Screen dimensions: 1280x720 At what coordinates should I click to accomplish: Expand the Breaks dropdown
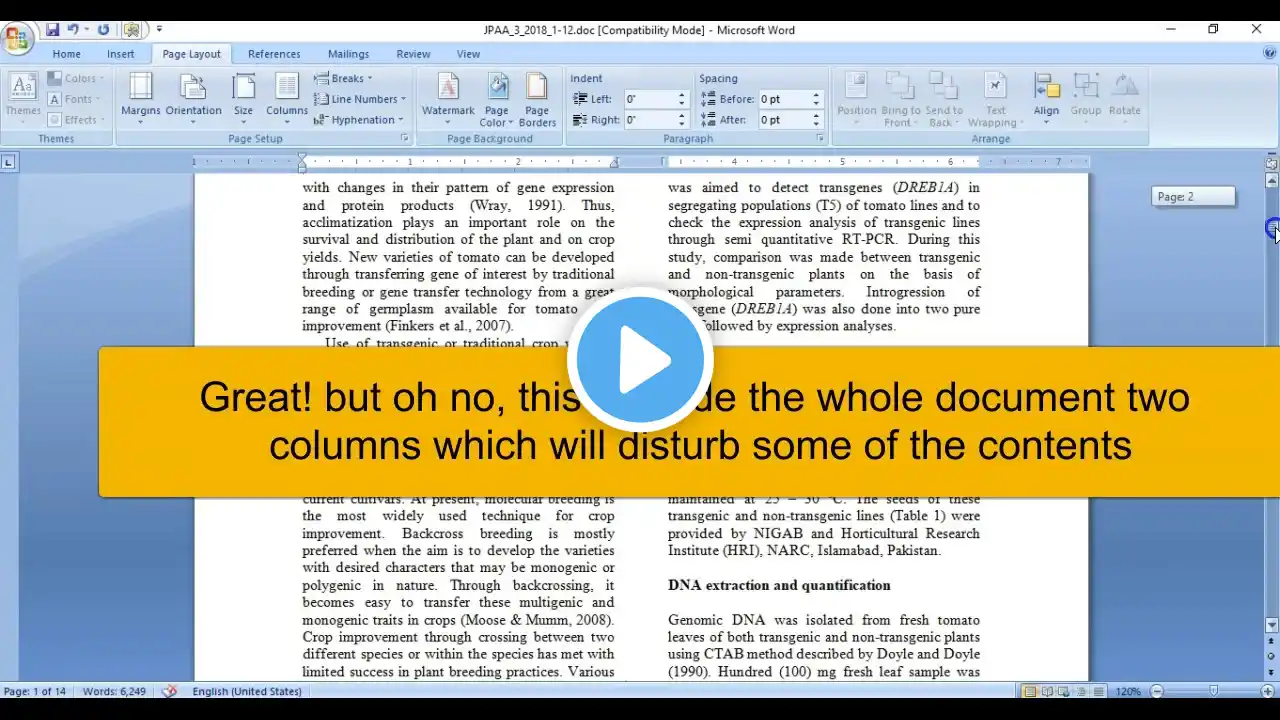343,78
